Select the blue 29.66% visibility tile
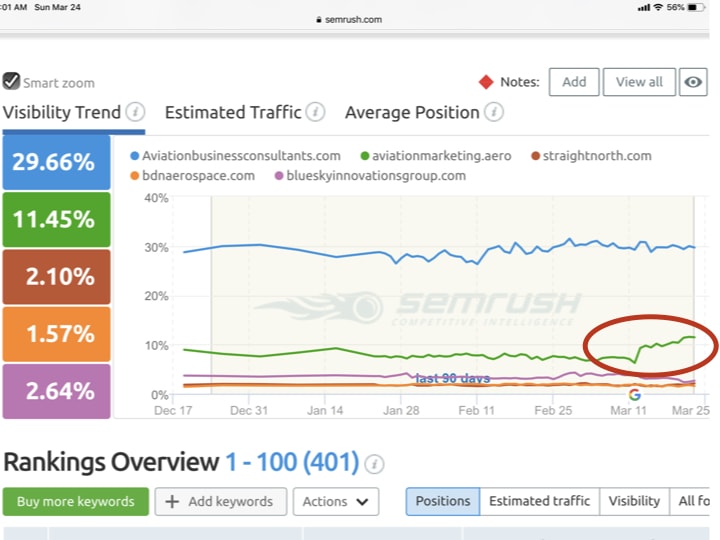The height and width of the screenshot is (540, 720). (x=56, y=162)
